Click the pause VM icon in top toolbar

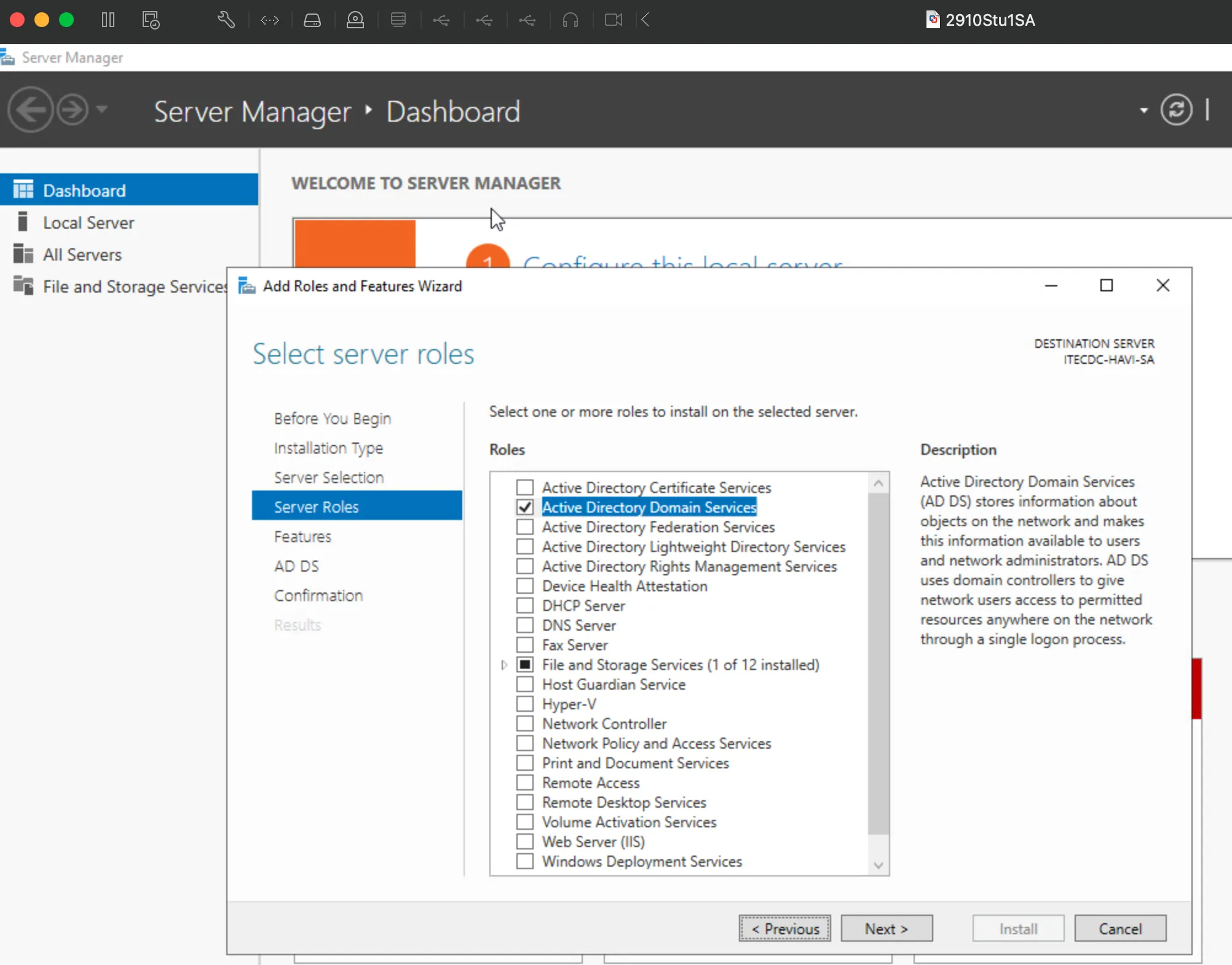[x=108, y=20]
